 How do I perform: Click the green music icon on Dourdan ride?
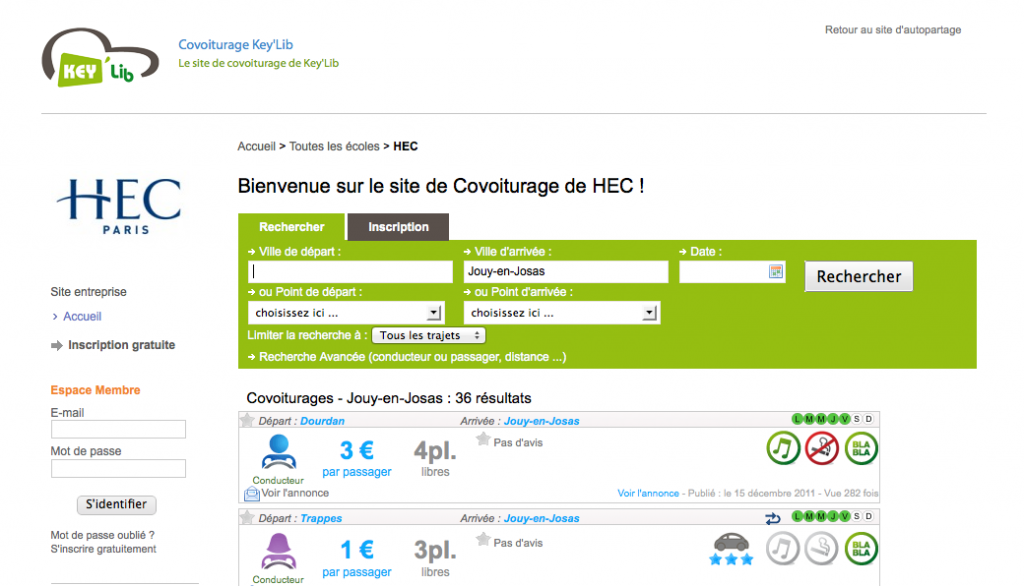click(x=783, y=448)
